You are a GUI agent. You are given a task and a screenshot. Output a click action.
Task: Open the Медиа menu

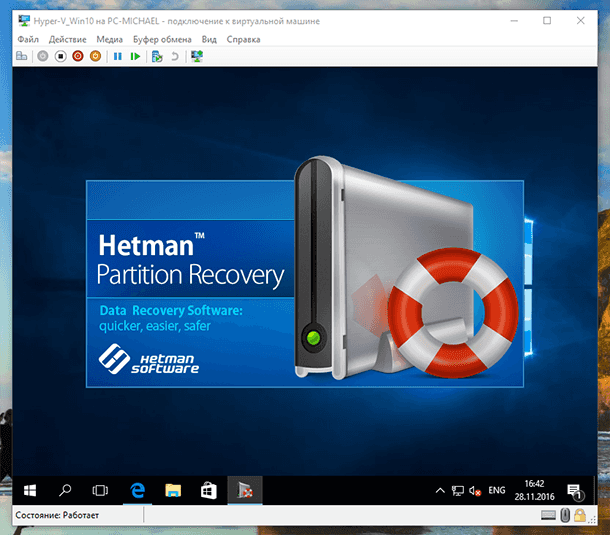[x=109, y=39]
